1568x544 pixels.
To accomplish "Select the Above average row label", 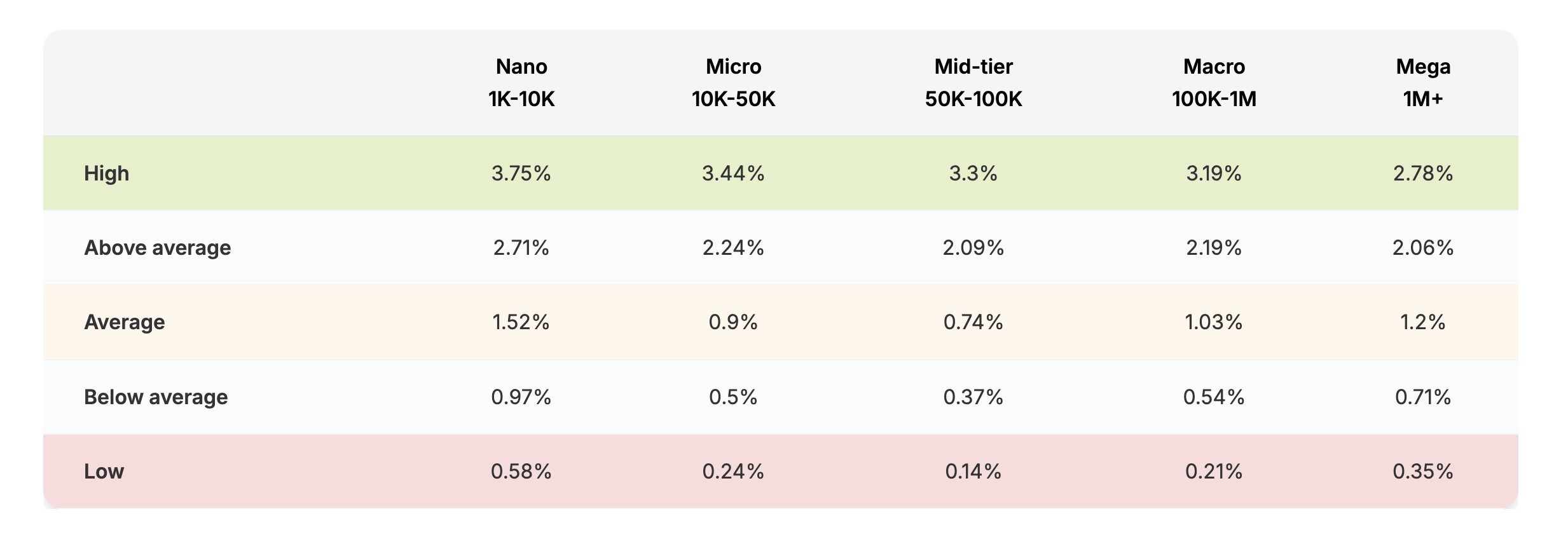I will (157, 248).
